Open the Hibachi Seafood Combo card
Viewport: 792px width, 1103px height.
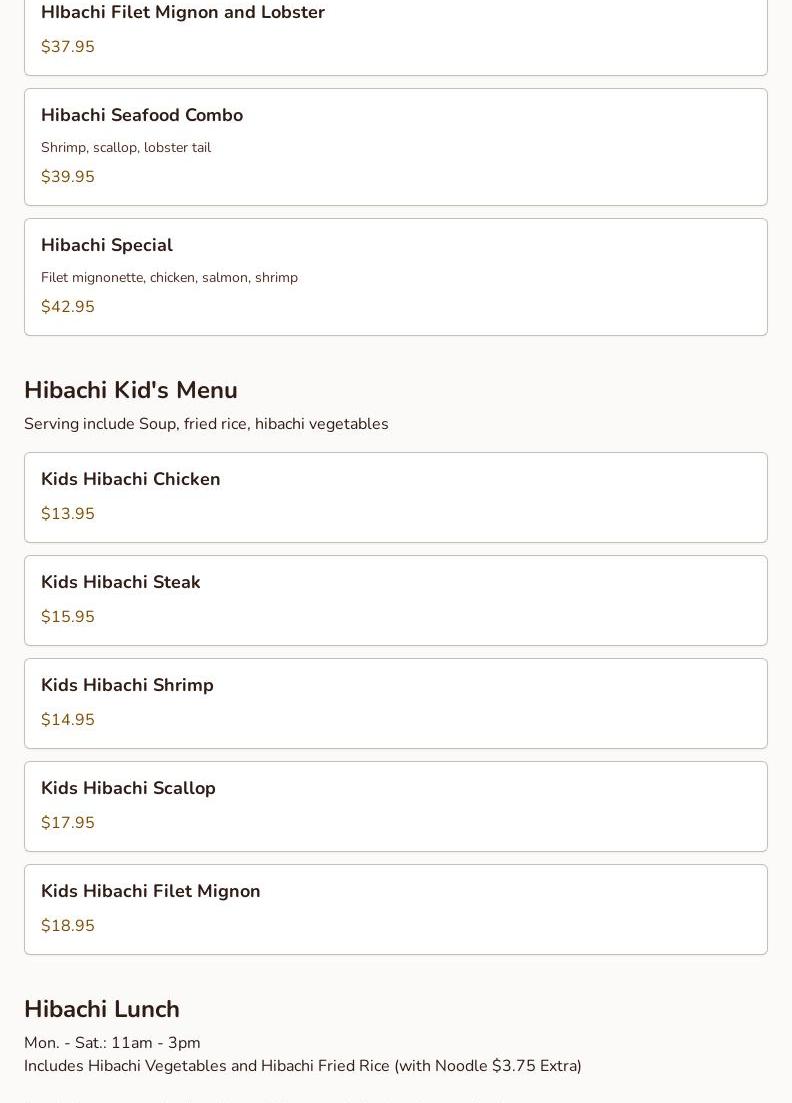(x=142, y=116)
